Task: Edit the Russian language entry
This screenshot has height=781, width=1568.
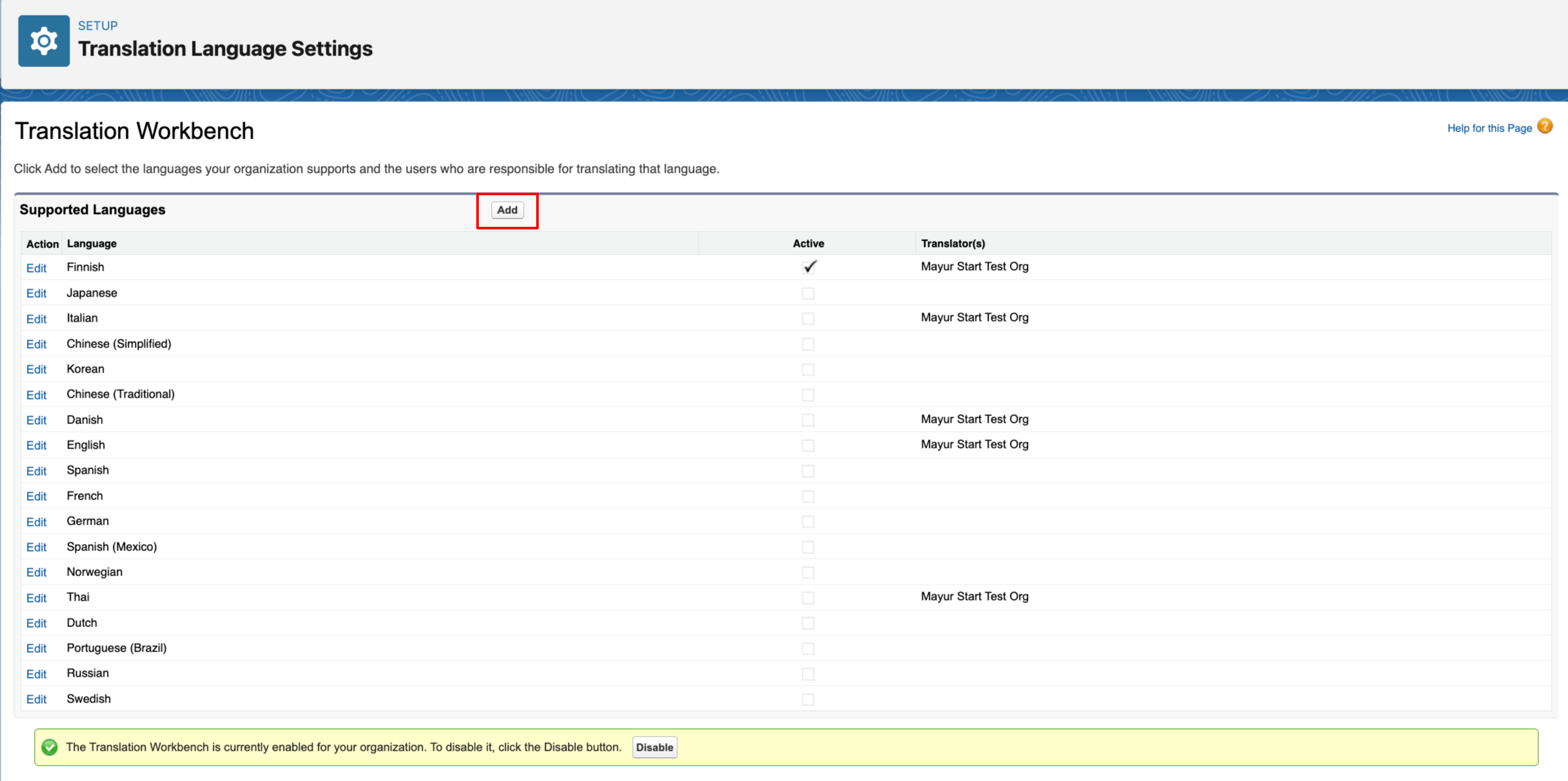Action: tap(36, 674)
